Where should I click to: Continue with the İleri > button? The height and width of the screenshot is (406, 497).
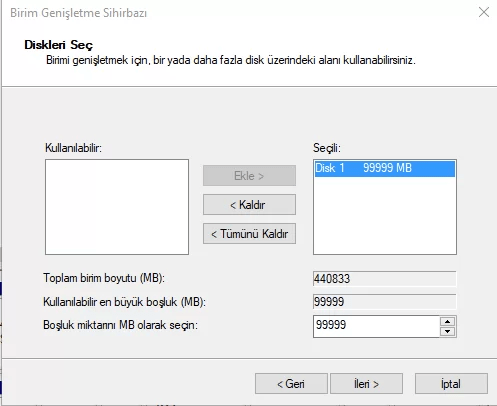(x=366, y=384)
